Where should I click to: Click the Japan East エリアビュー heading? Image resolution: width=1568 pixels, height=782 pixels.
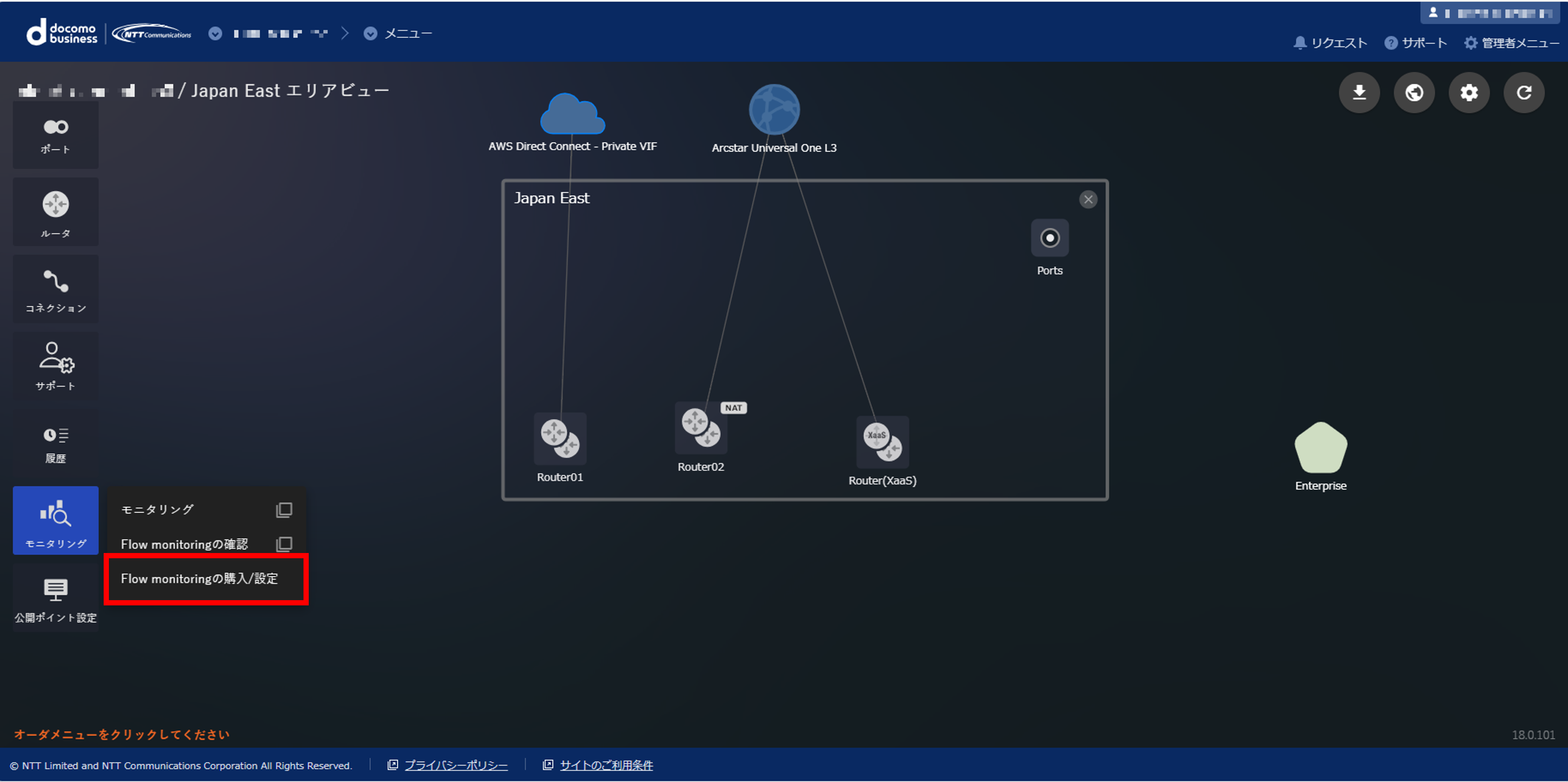tap(290, 91)
